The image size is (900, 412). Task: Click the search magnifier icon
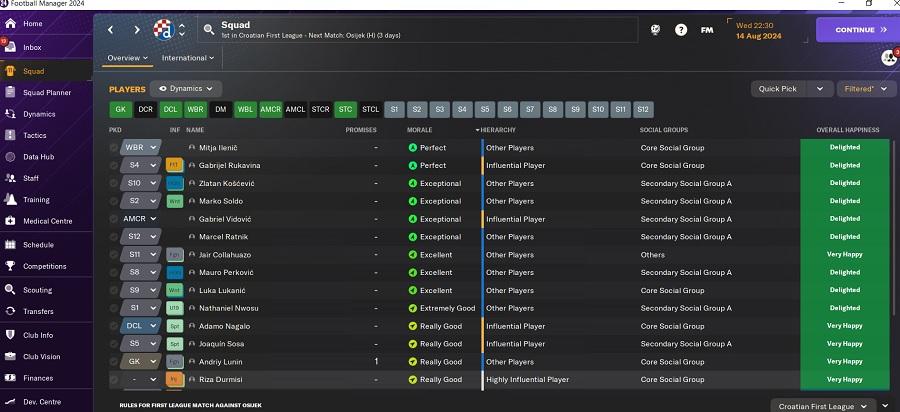pos(209,30)
